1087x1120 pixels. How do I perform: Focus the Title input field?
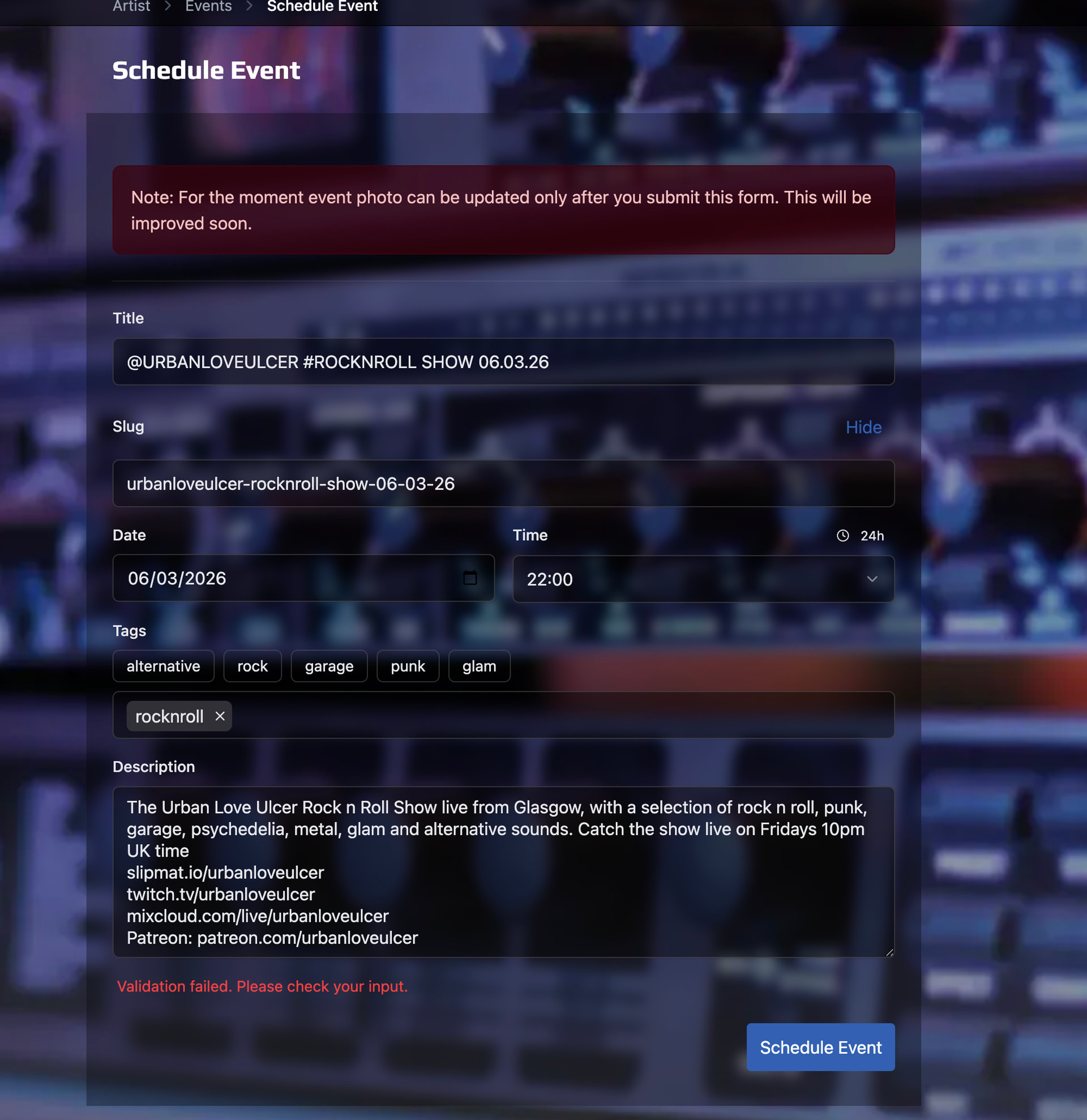point(503,362)
